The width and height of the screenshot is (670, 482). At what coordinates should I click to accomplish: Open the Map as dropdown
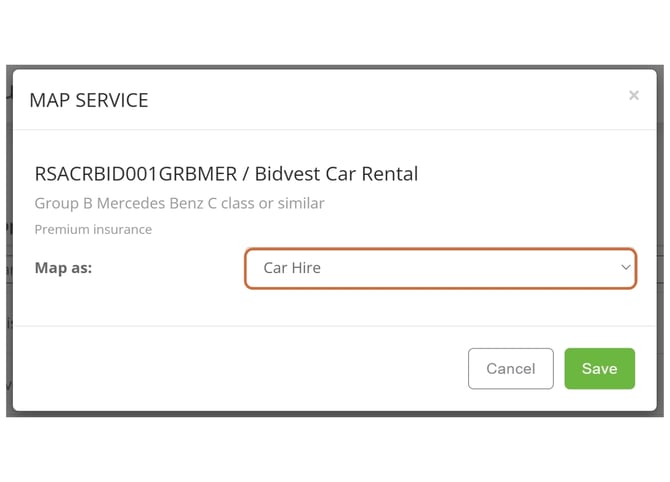point(440,268)
